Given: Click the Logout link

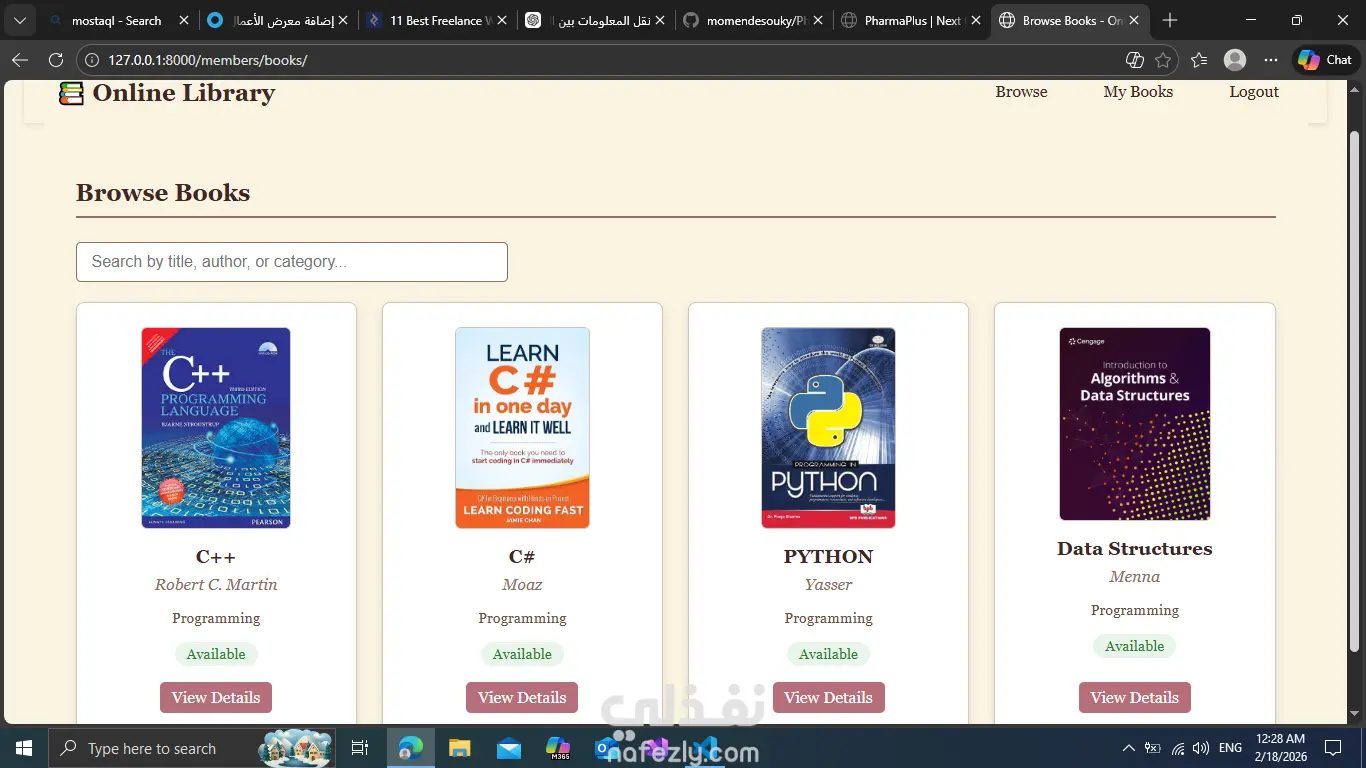Looking at the screenshot, I should click(1254, 92).
